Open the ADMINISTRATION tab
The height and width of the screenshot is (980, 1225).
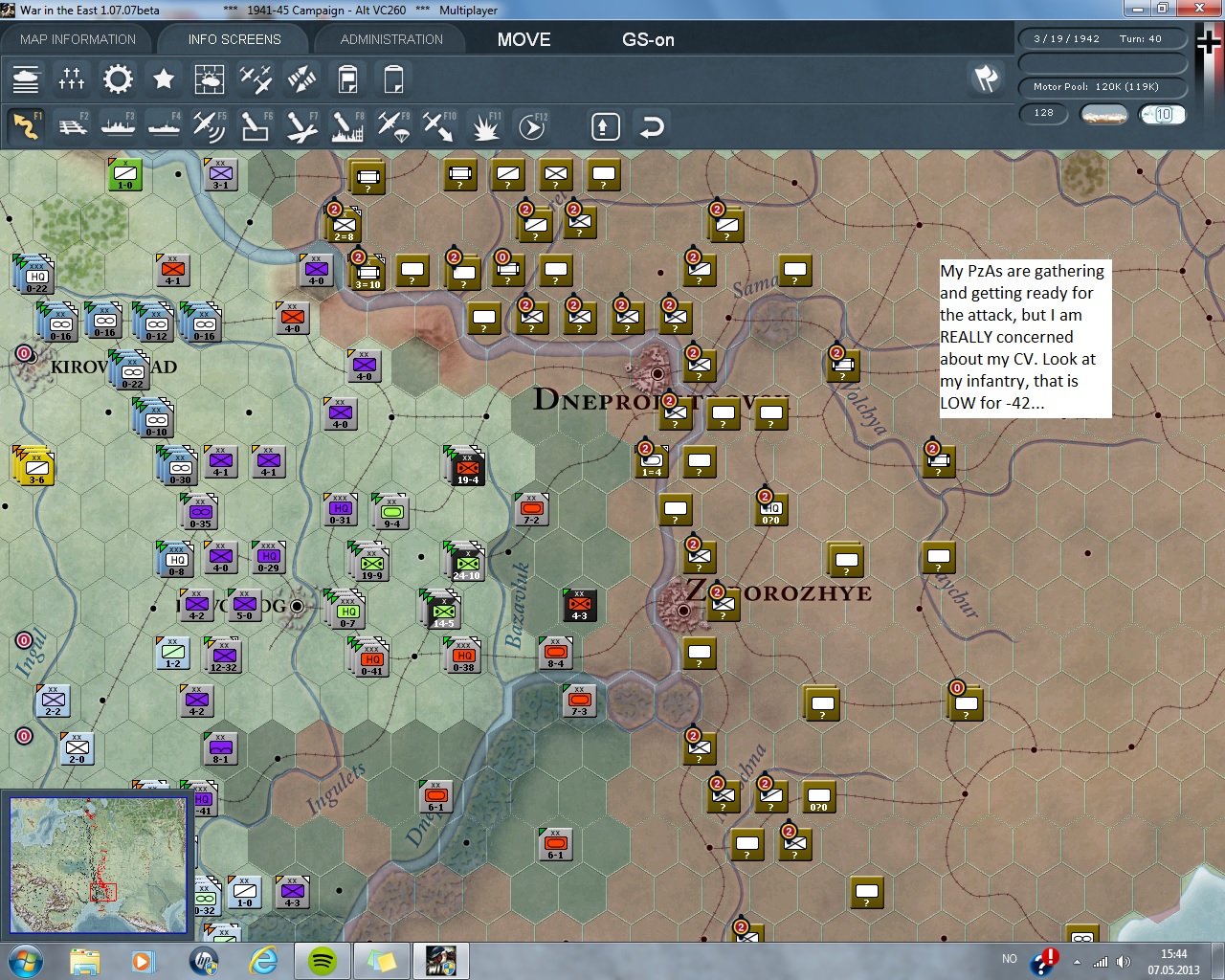point(391,39)
